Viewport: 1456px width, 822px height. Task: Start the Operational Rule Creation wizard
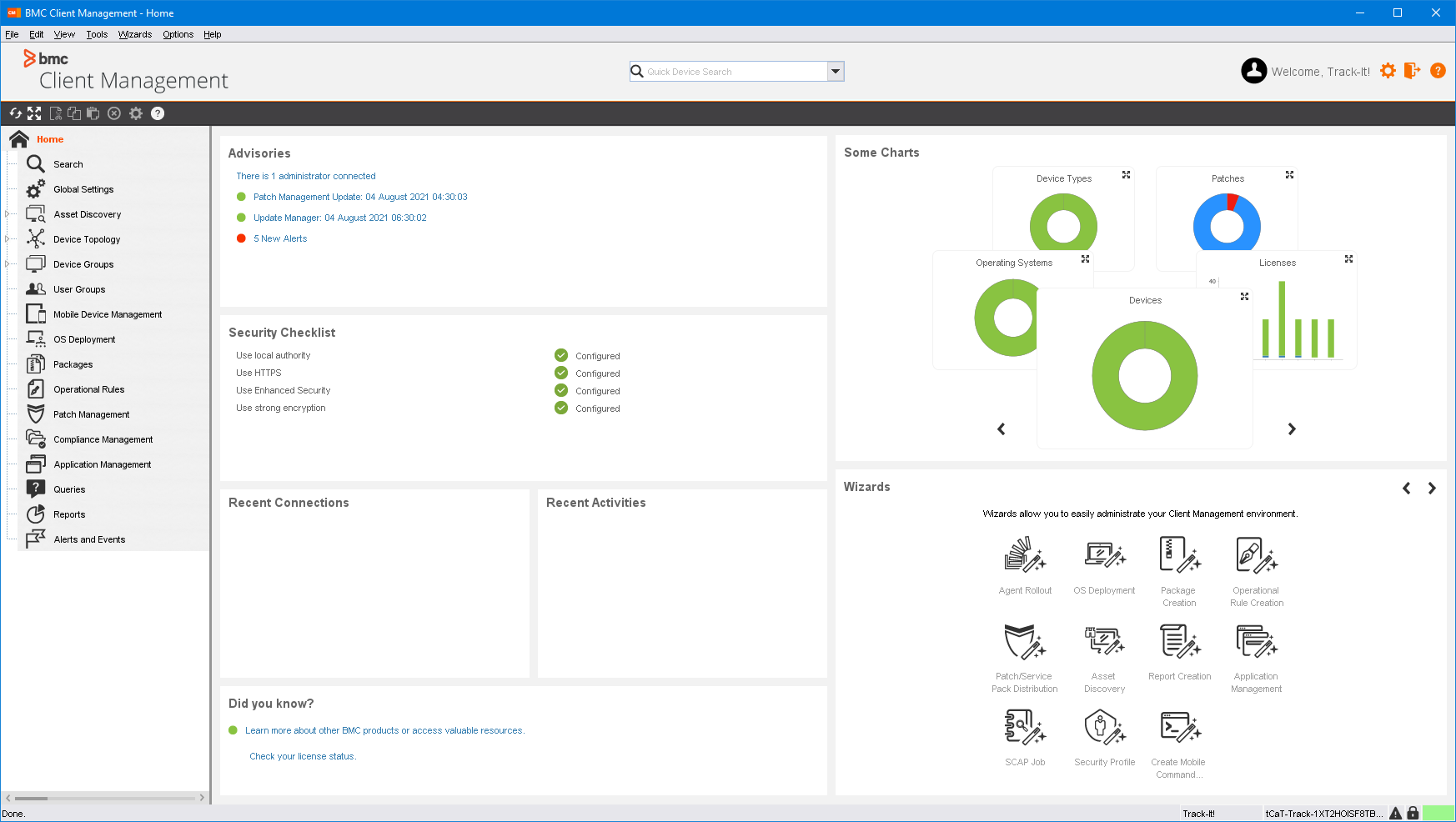point(1257,555)
